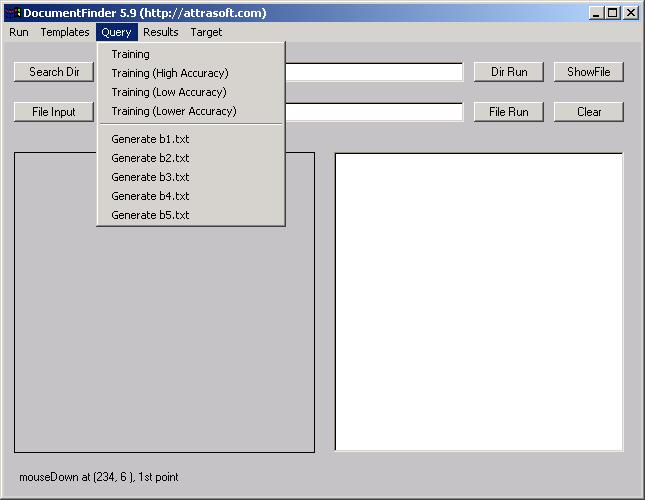Click the Clear button
This screenshot has height=500, width=645.
589,112
